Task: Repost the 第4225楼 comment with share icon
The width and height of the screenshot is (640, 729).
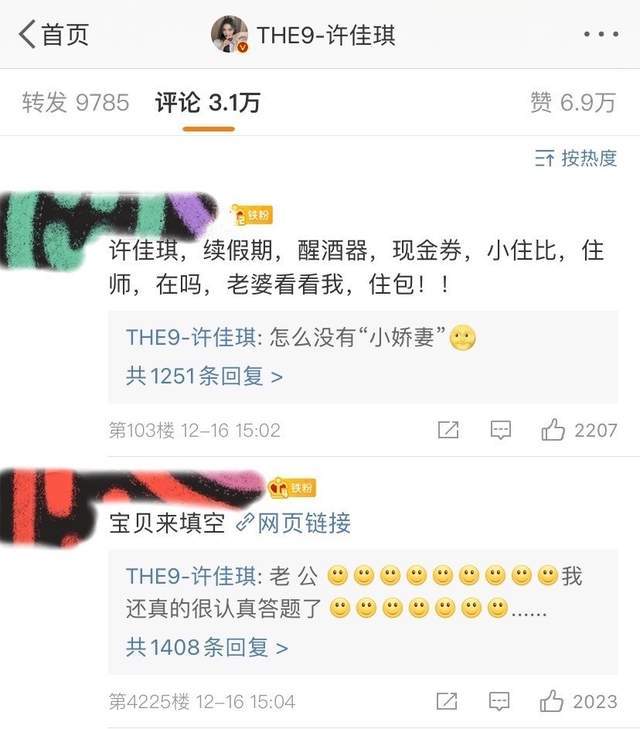Action: 447,701
